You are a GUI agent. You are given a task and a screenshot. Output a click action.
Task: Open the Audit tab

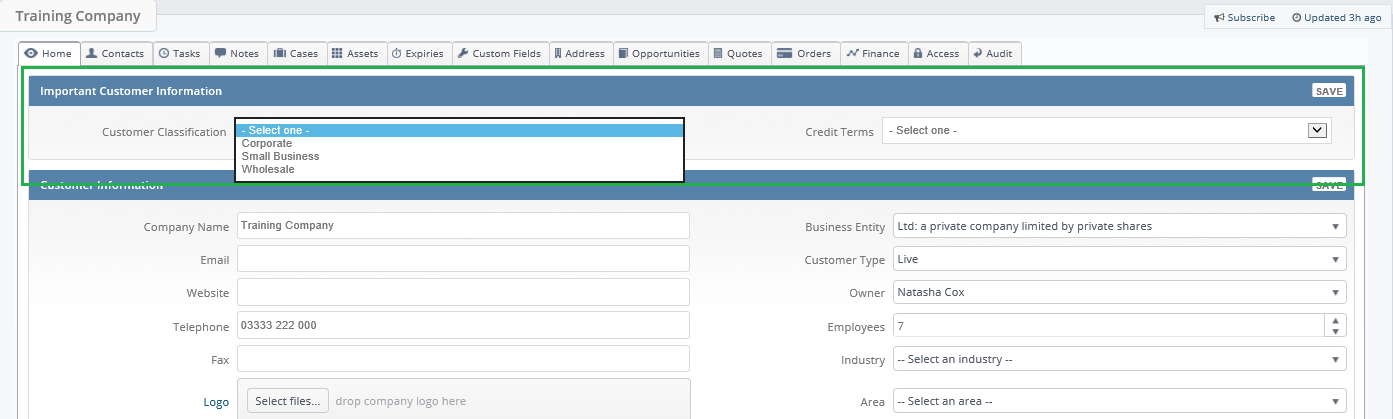point(994,53)
